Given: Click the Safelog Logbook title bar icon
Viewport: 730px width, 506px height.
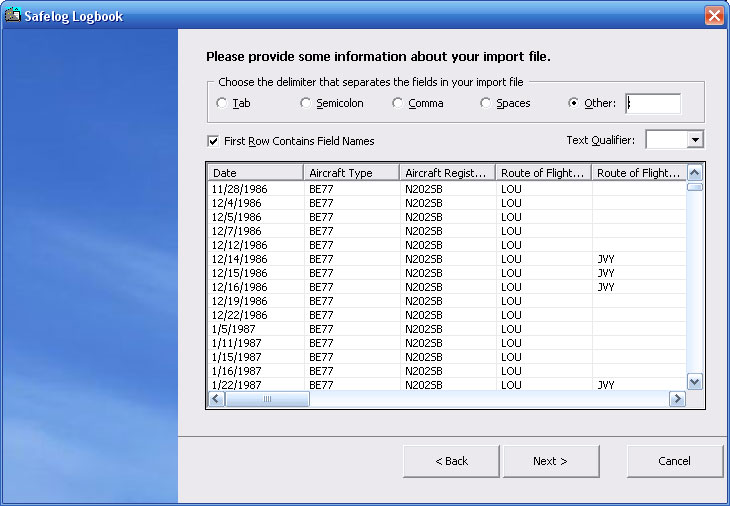Looking at the screenshot, I should (x=13, y=15).
